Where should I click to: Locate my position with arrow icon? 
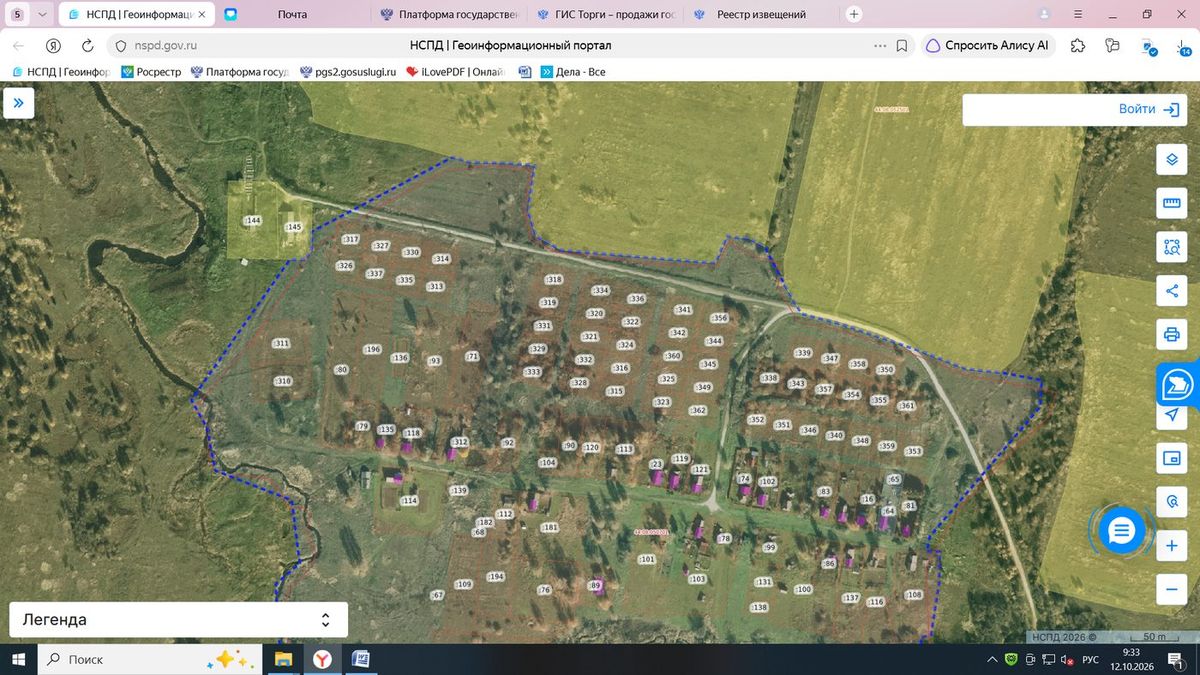(1171, 415)
